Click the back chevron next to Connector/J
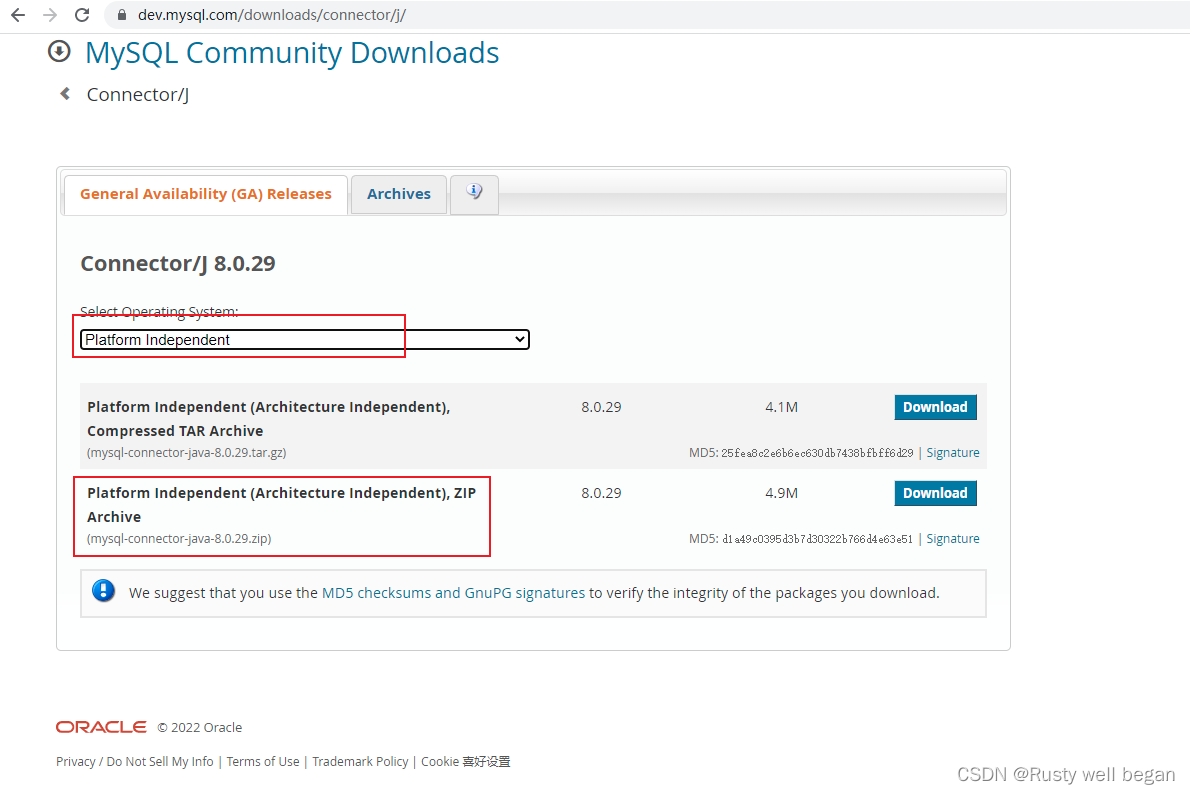The image size is (1190, 794). (65, 93)
